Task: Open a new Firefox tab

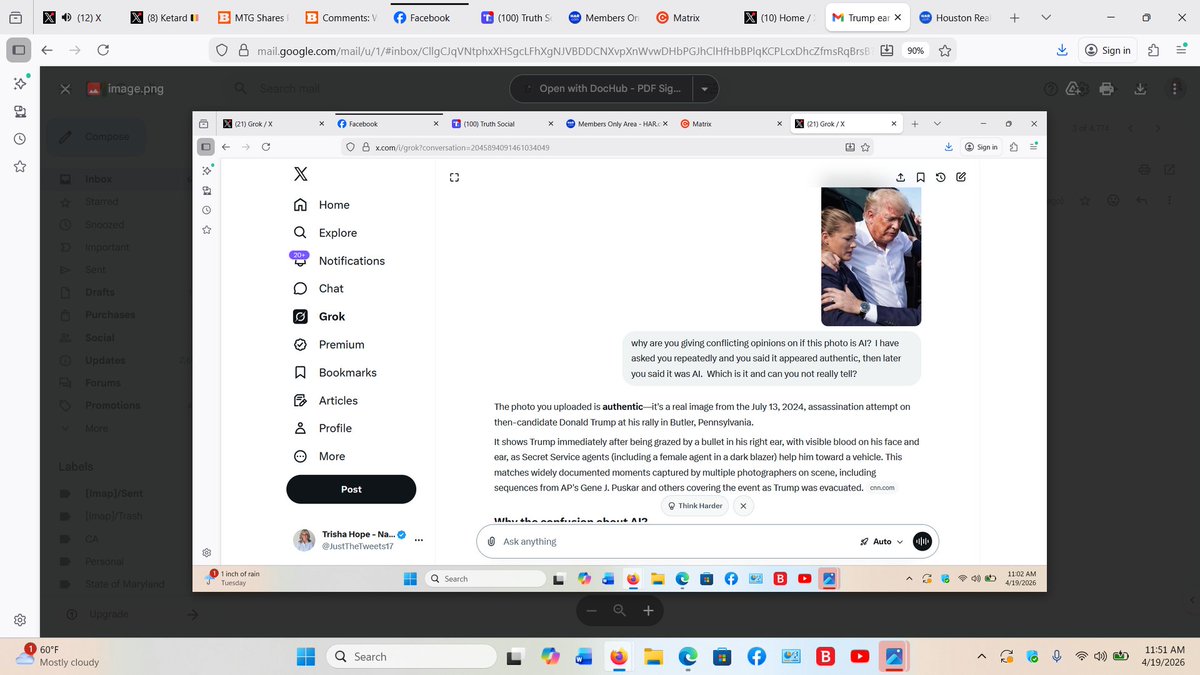Action: pos(1014,18)
